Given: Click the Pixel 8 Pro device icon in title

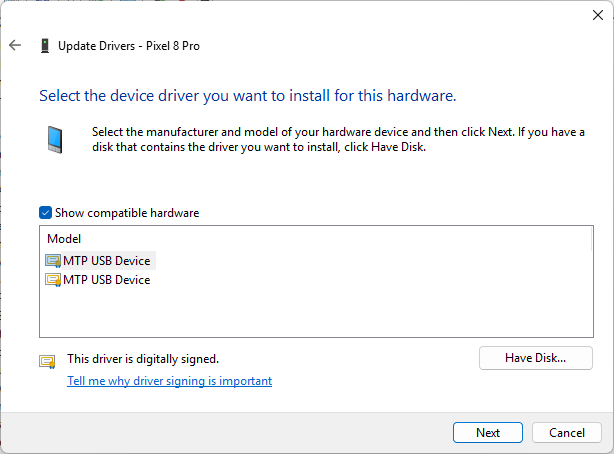Looking at the screenshot, I should [45, 46].
